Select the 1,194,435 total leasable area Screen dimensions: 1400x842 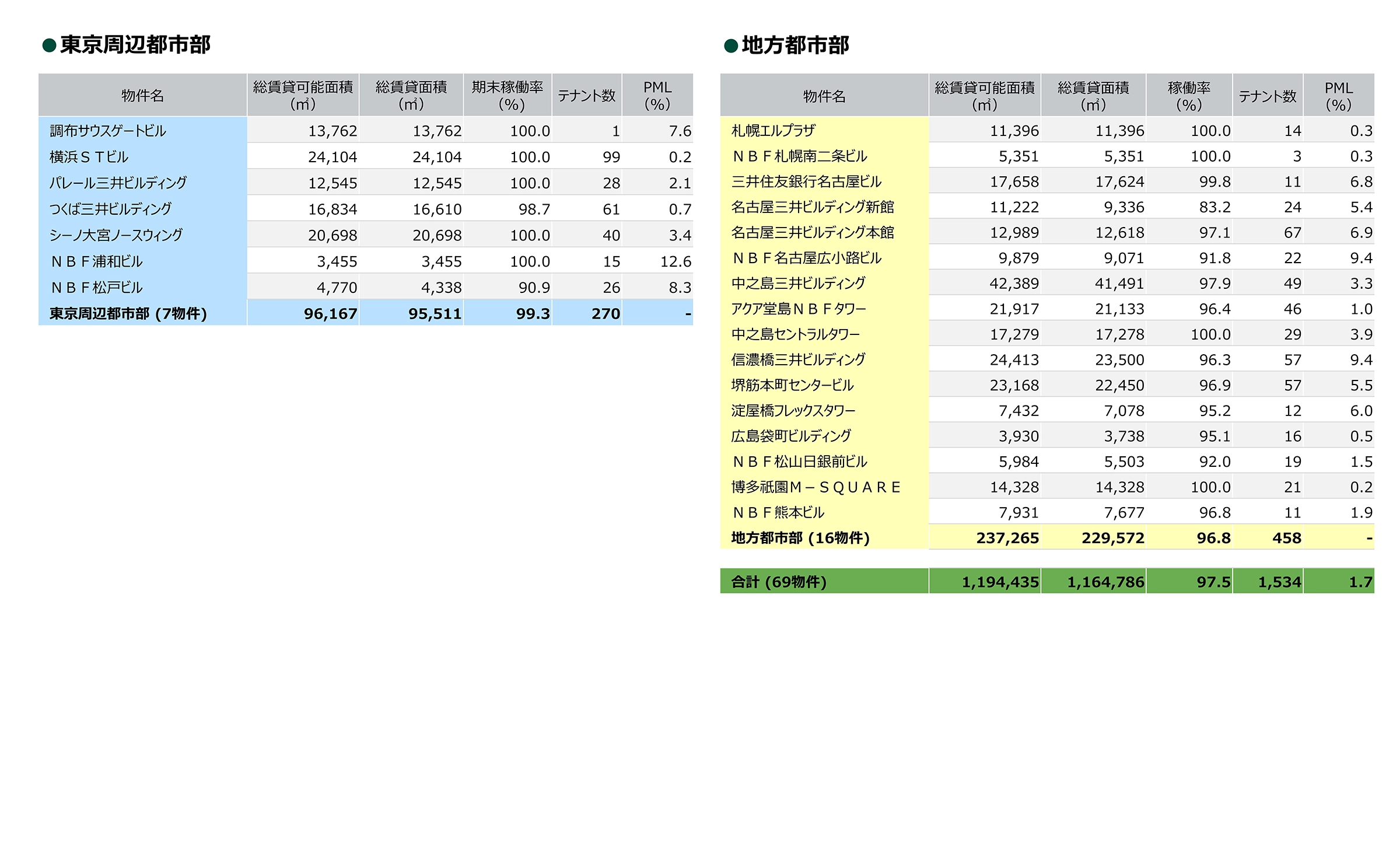[1000, 582]
